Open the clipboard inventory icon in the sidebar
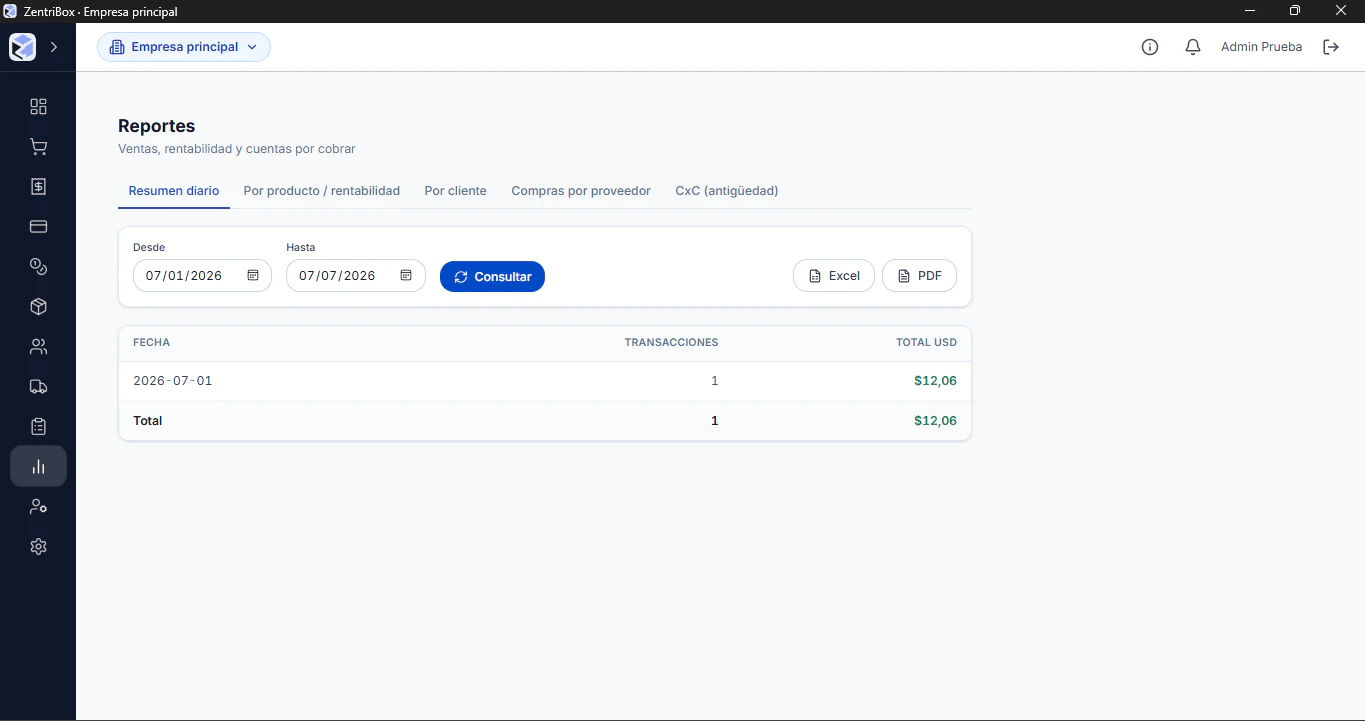Image resolution: width=1365 pixels, height=721 pixels. (38, 427)
